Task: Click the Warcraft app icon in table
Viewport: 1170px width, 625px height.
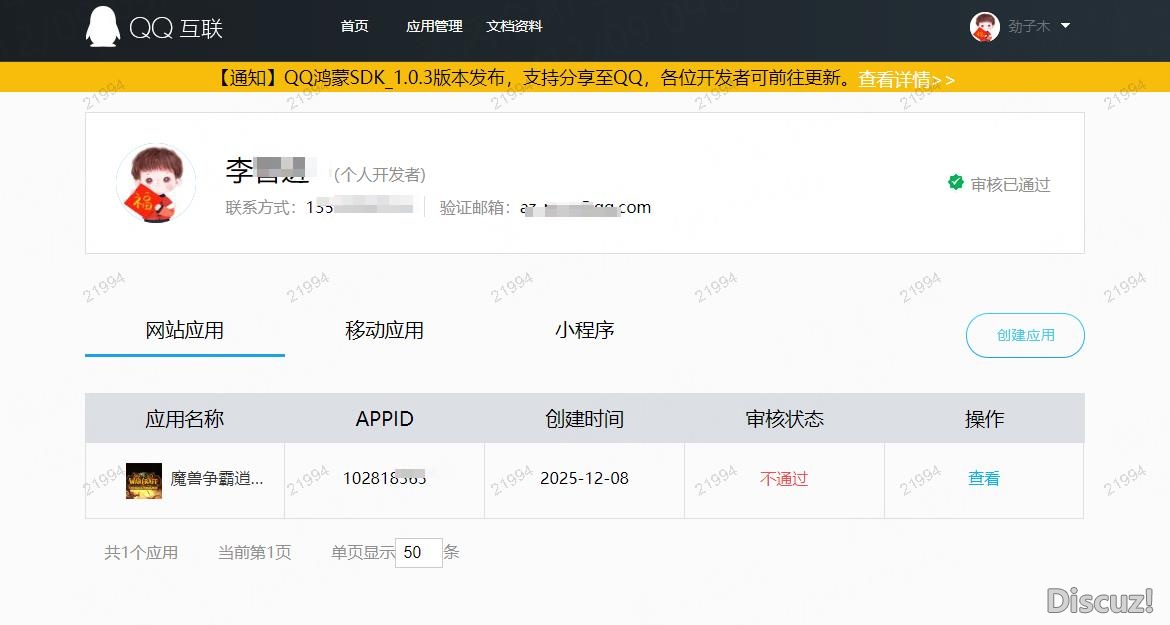Action: click(144, 480)
